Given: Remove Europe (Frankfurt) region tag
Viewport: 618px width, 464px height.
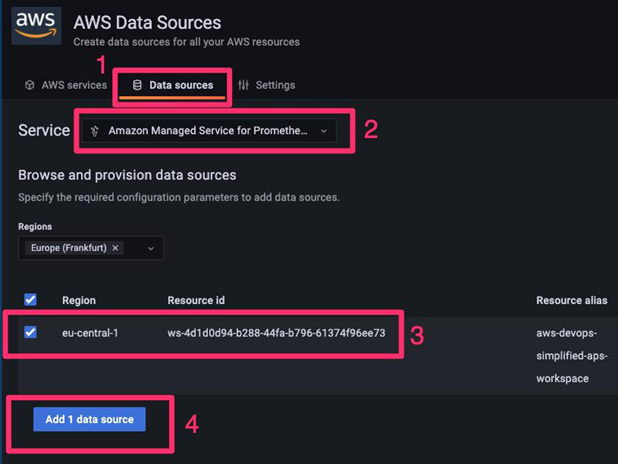Looking at the screenshot, I should tap(115, 248).
